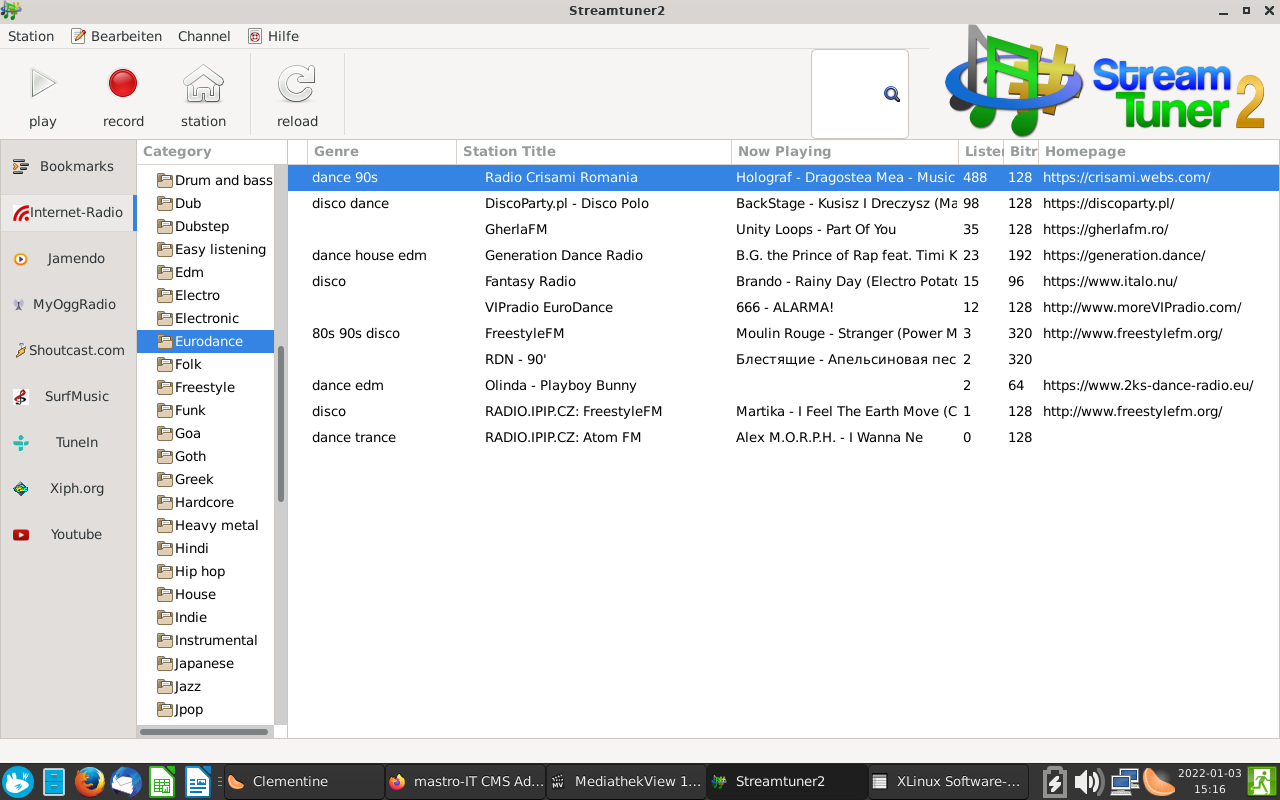Viewport: 1280px width, 800px height.
Task: Click the volume speaker tray icon
Action: [x=1088, y=782]
